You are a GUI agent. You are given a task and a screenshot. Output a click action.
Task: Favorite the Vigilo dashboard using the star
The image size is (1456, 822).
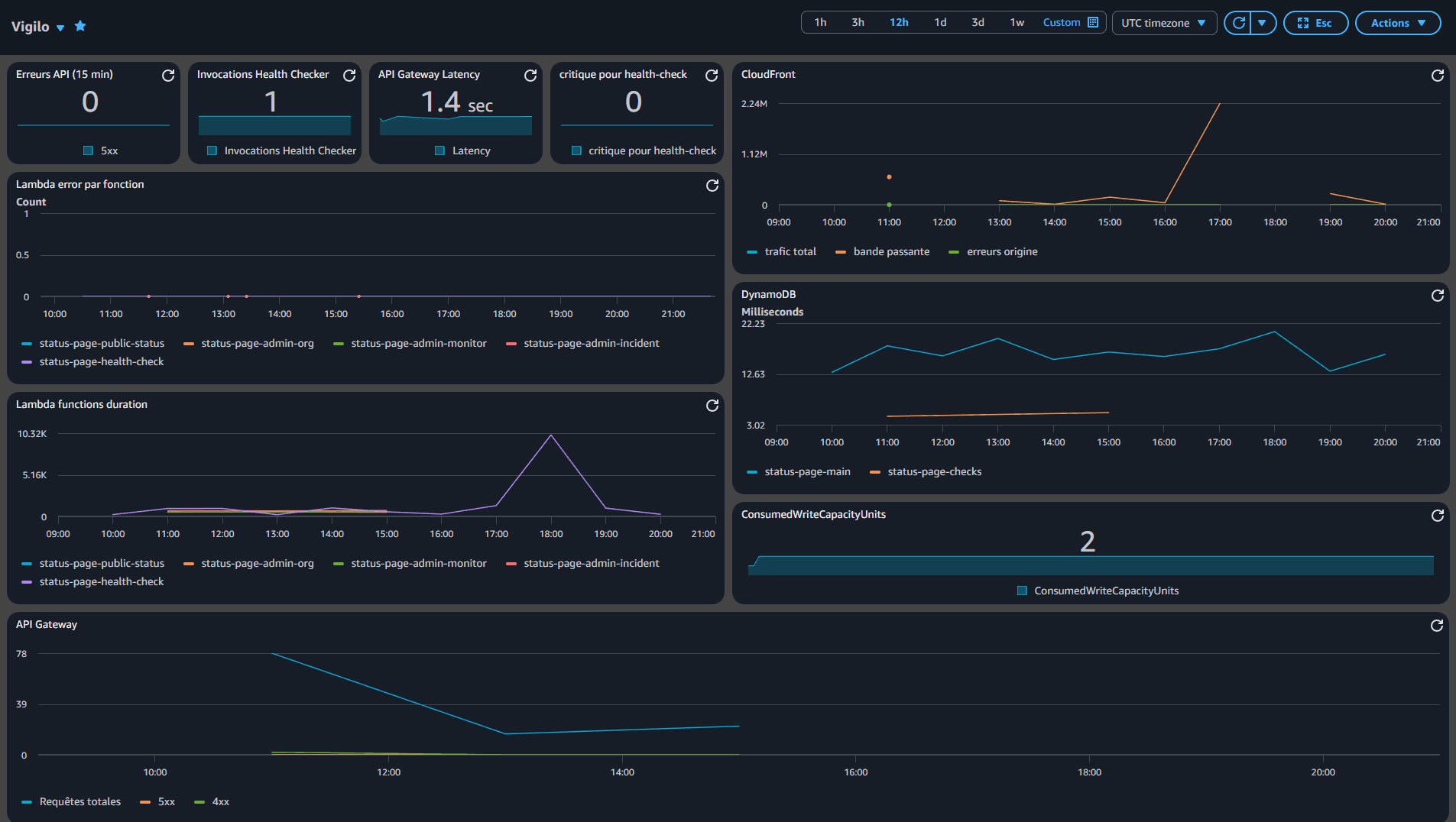coord(79,25)
